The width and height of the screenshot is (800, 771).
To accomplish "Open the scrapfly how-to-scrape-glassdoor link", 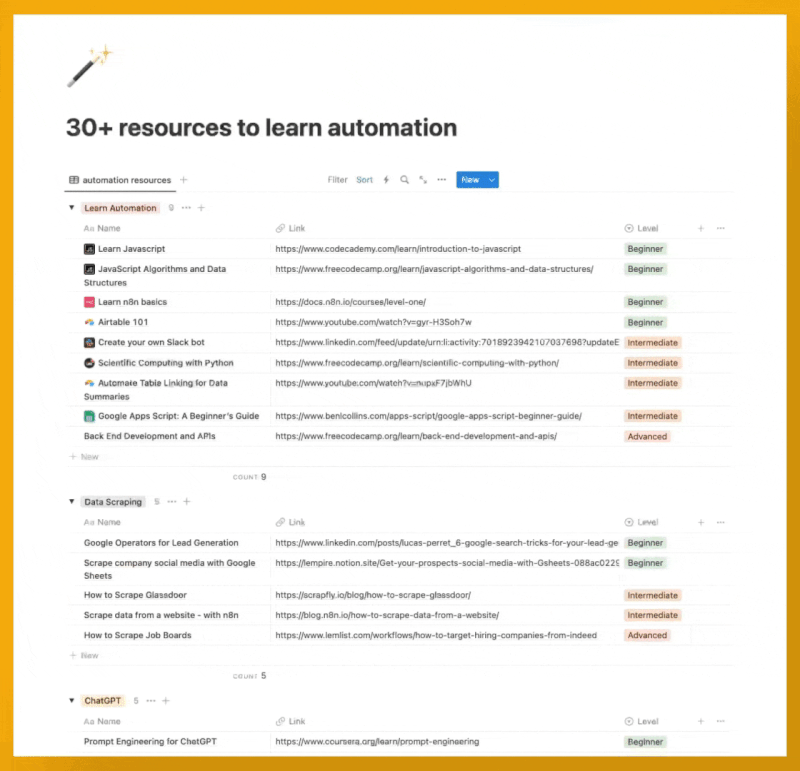I will tap(373, 595).
